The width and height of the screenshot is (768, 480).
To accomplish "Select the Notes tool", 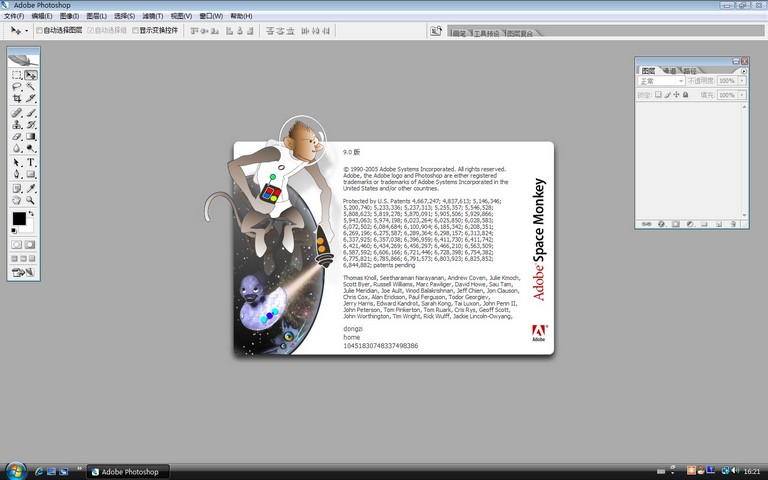I will (17, 188).
